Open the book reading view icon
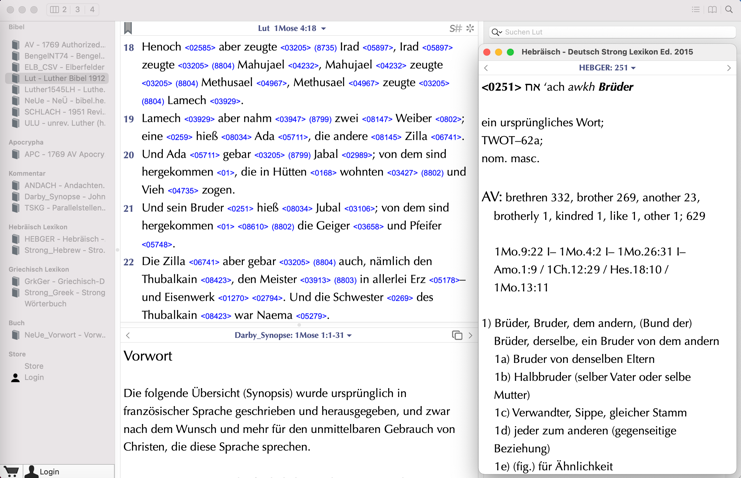Viewport: 741px width, 479px height. 712,10
